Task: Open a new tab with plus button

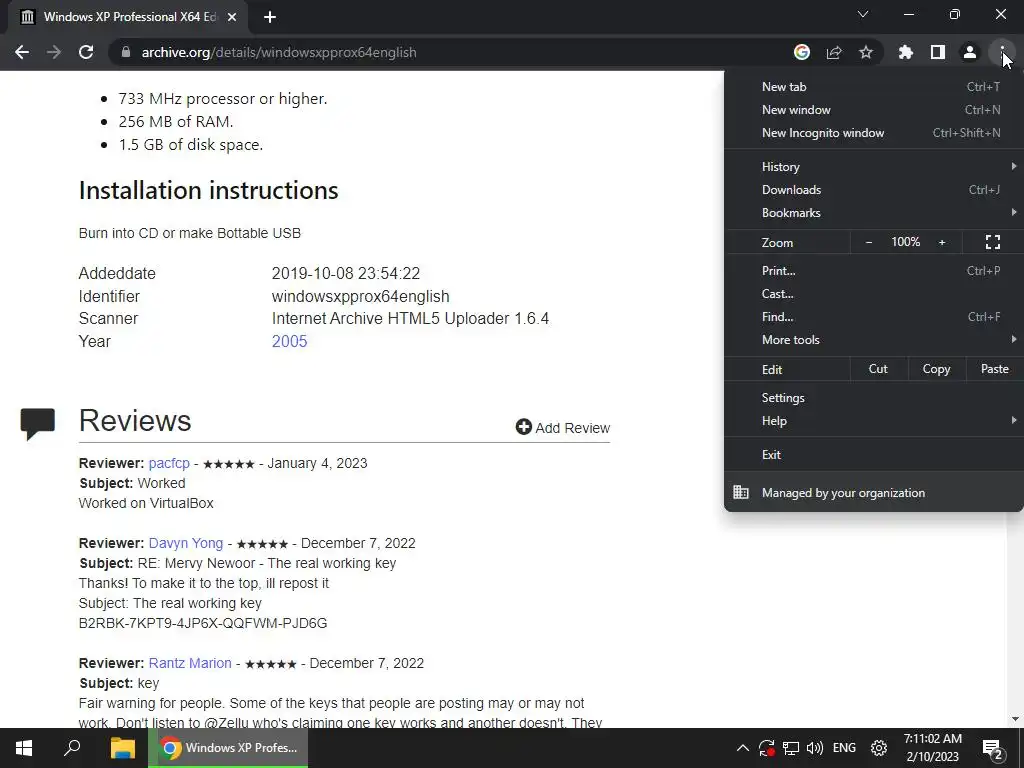Action: point(270,17)
